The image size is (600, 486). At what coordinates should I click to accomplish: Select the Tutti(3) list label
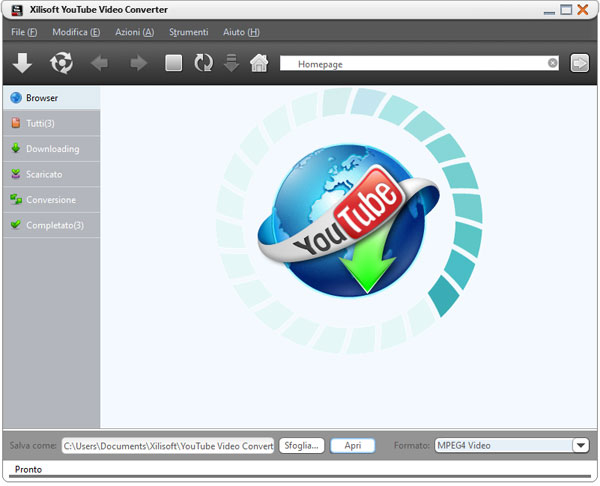pyautogui.click(x=40, y=123)
